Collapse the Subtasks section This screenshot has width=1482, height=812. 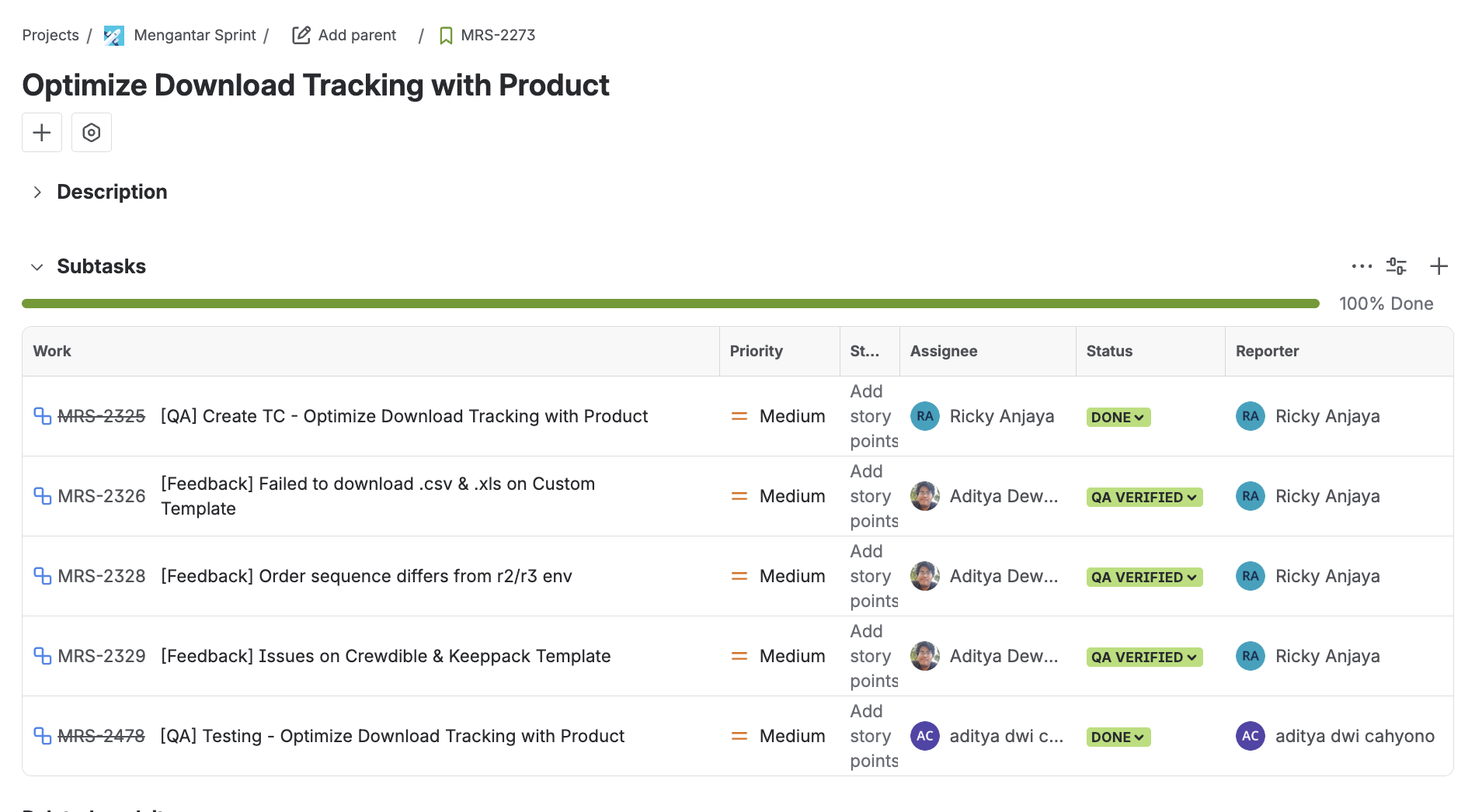pyautogui.click(x=37, y=267)
